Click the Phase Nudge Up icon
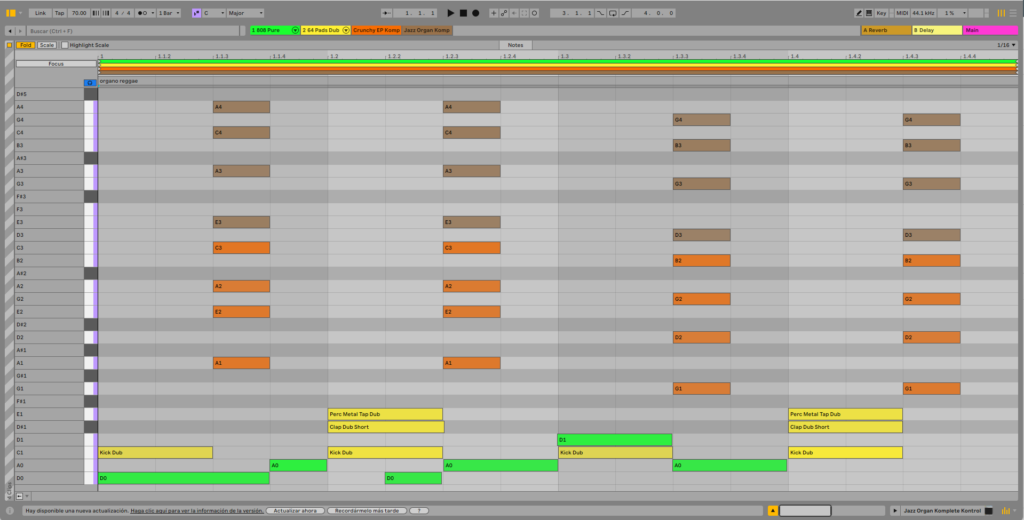The image size is (1024, 520). [x=106, y=13]
